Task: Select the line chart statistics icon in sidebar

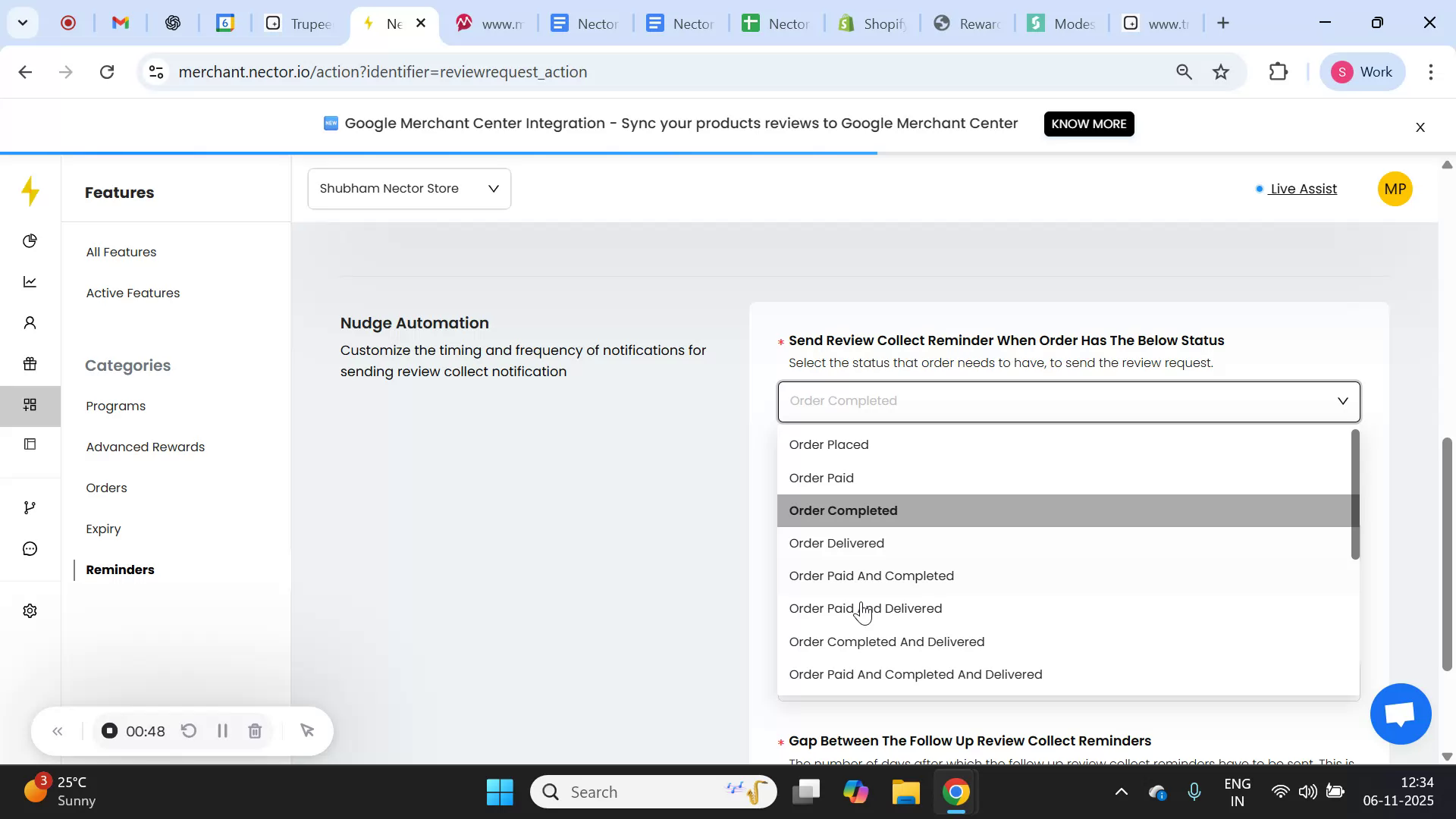Action: 30,281
